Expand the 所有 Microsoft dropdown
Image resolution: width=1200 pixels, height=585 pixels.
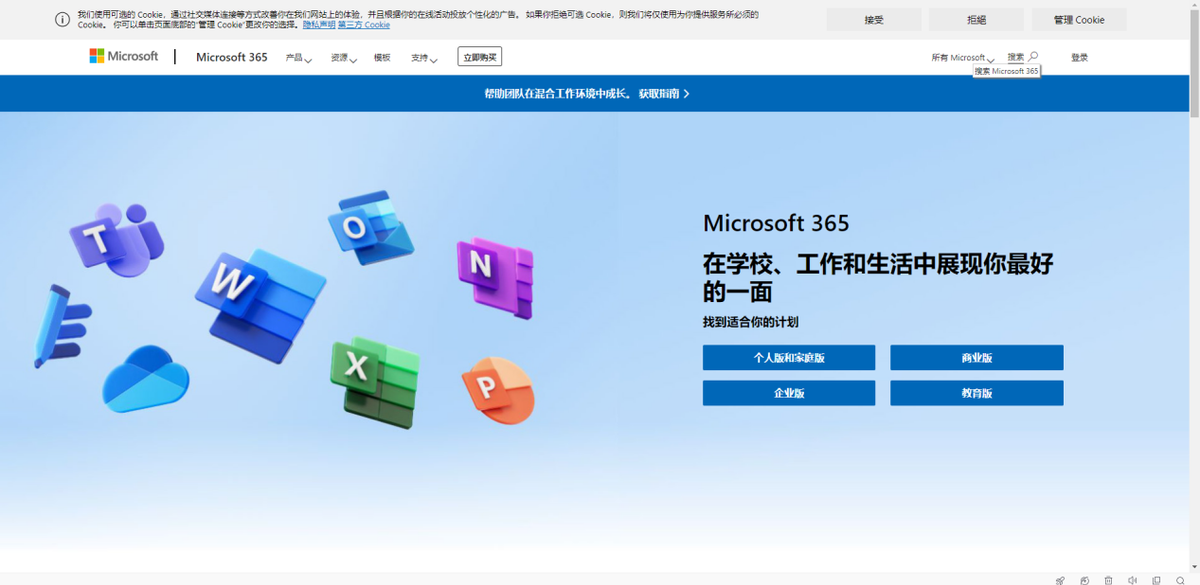pos(962,58)
